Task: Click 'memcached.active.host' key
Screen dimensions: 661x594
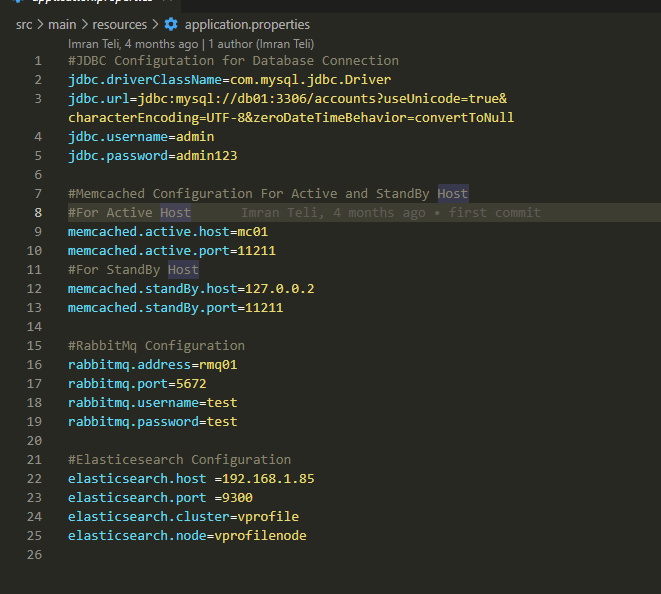Action: pos(149,231)
